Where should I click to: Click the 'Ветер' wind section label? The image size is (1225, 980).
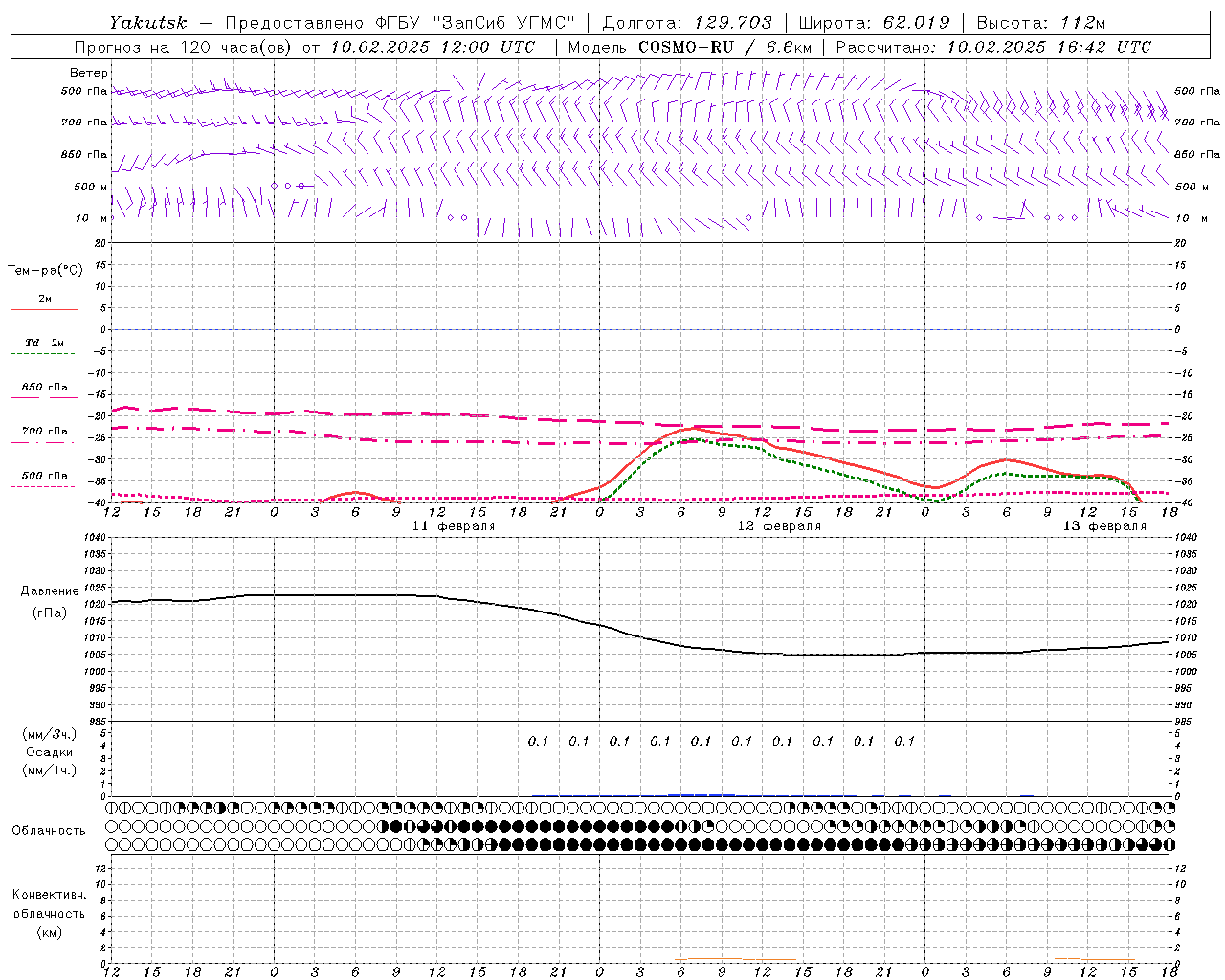click(89, 73)
